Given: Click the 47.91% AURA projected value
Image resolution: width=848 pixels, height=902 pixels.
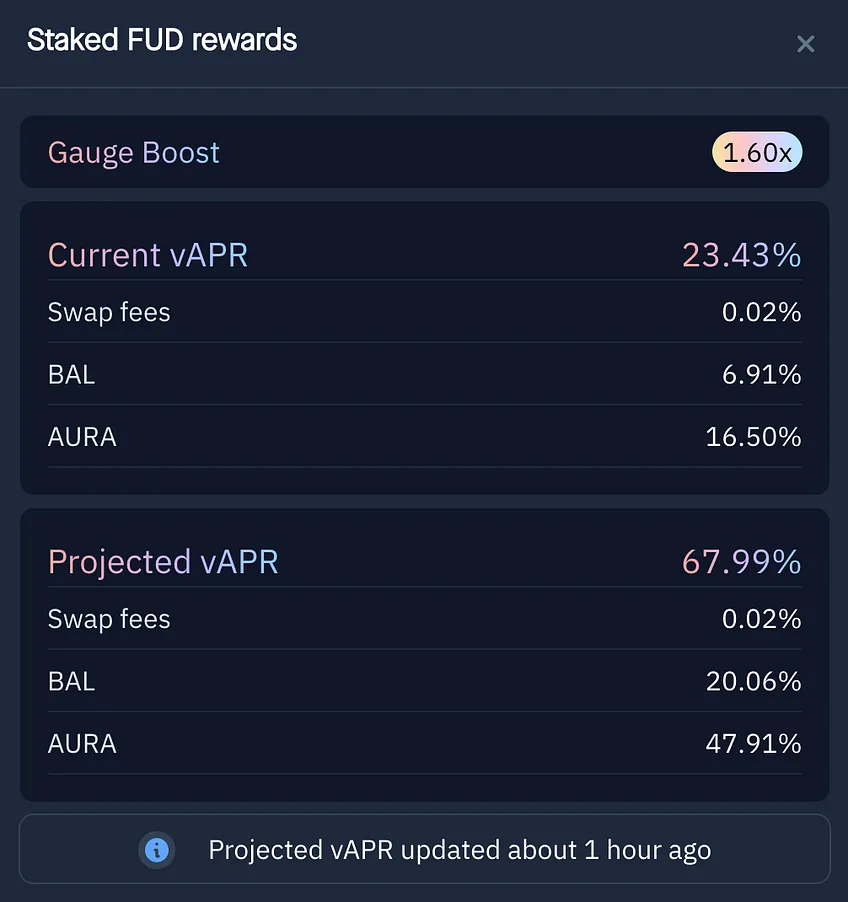Looking at the screenshot, I should click(x=753, y=743).
